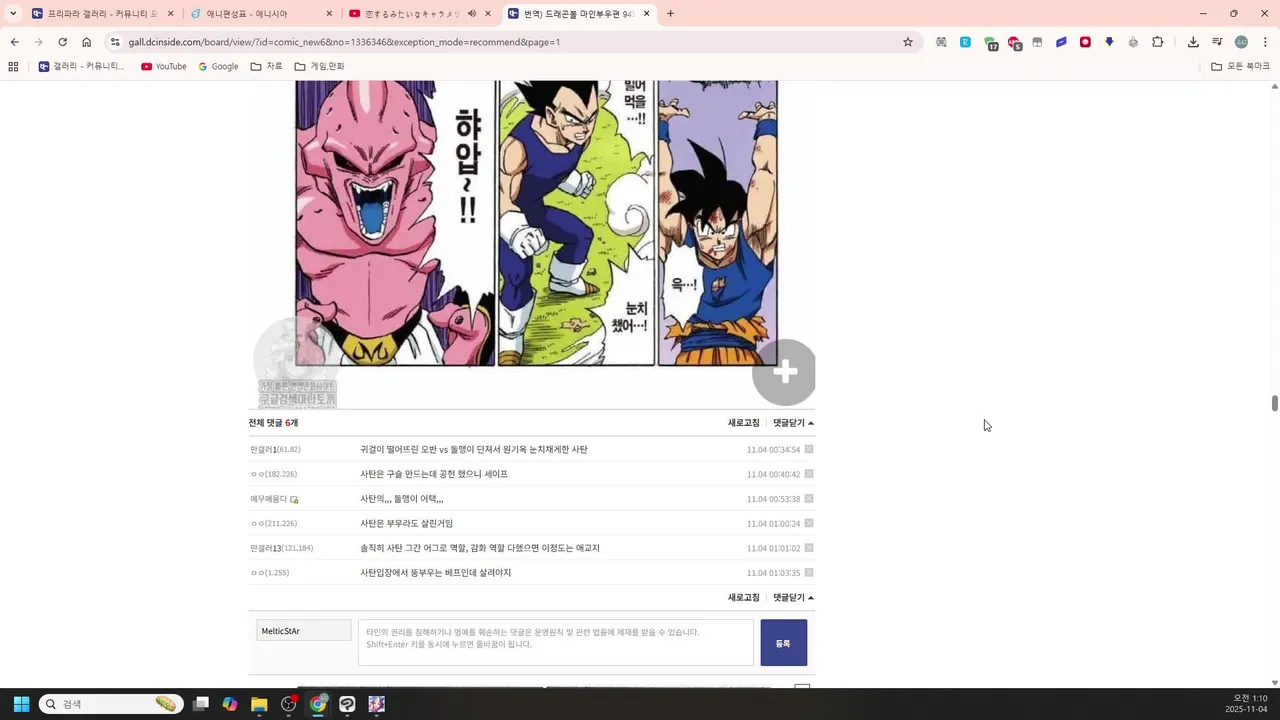Viewport: 1280px width, 720px height.
Task: Delete comment dated 11.04 00:34:54
Action: [809, 449]
